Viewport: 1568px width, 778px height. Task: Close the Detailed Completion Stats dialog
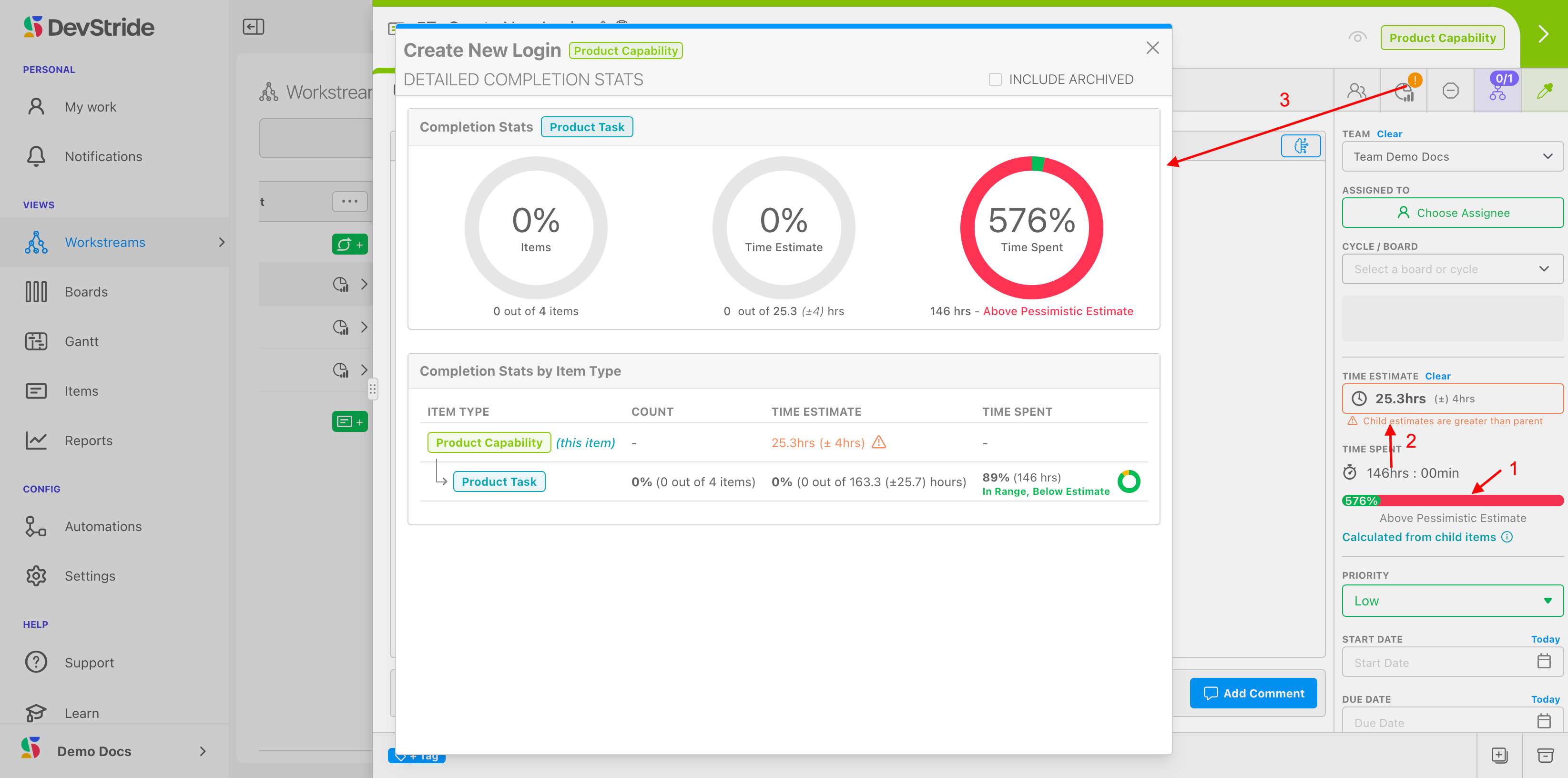pos(1152,48)
